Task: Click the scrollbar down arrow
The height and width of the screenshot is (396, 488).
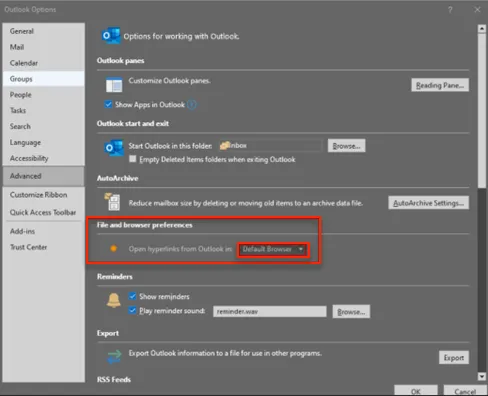Action: 482,376
